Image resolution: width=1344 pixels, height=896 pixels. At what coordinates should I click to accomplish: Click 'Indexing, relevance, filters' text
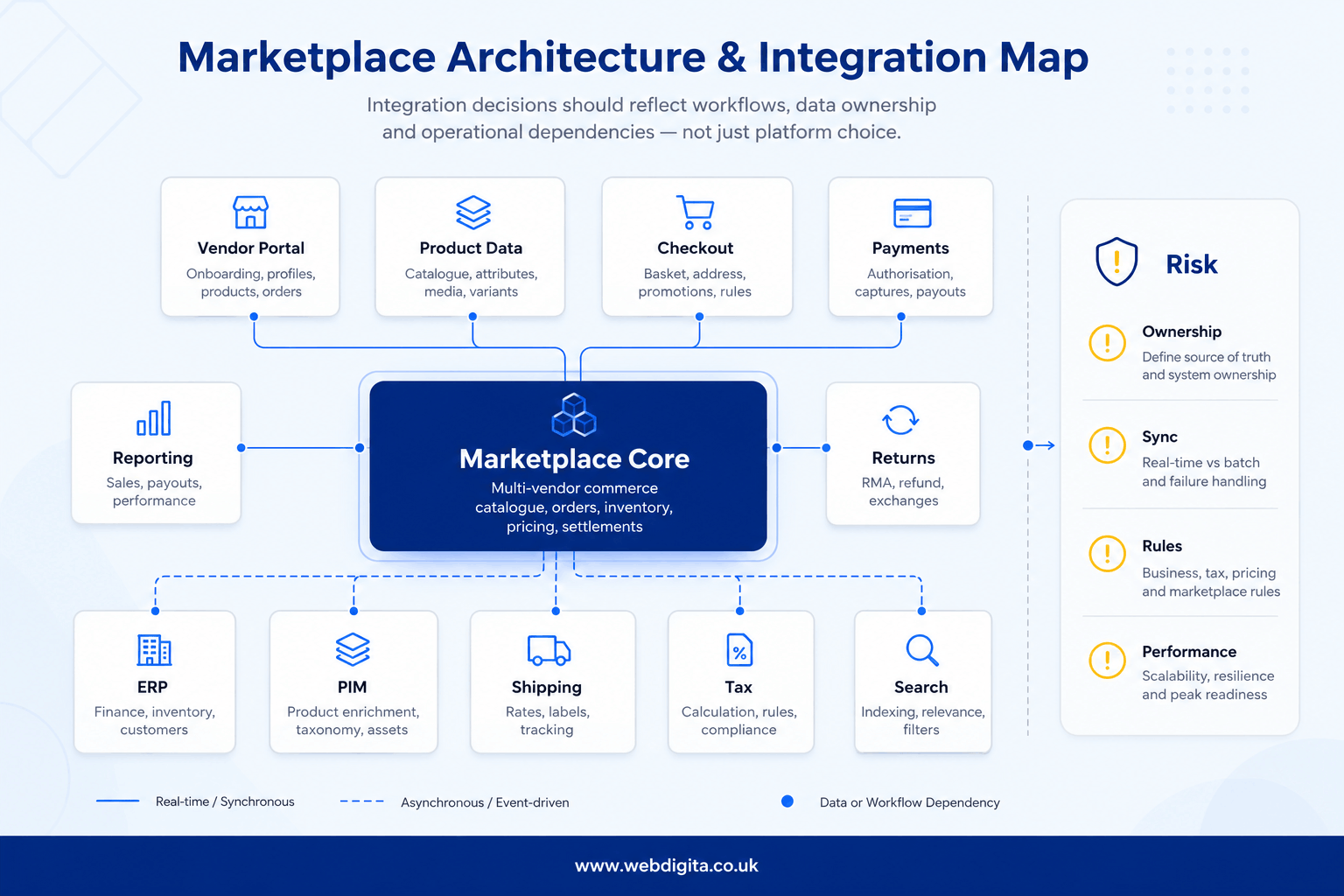922,721
